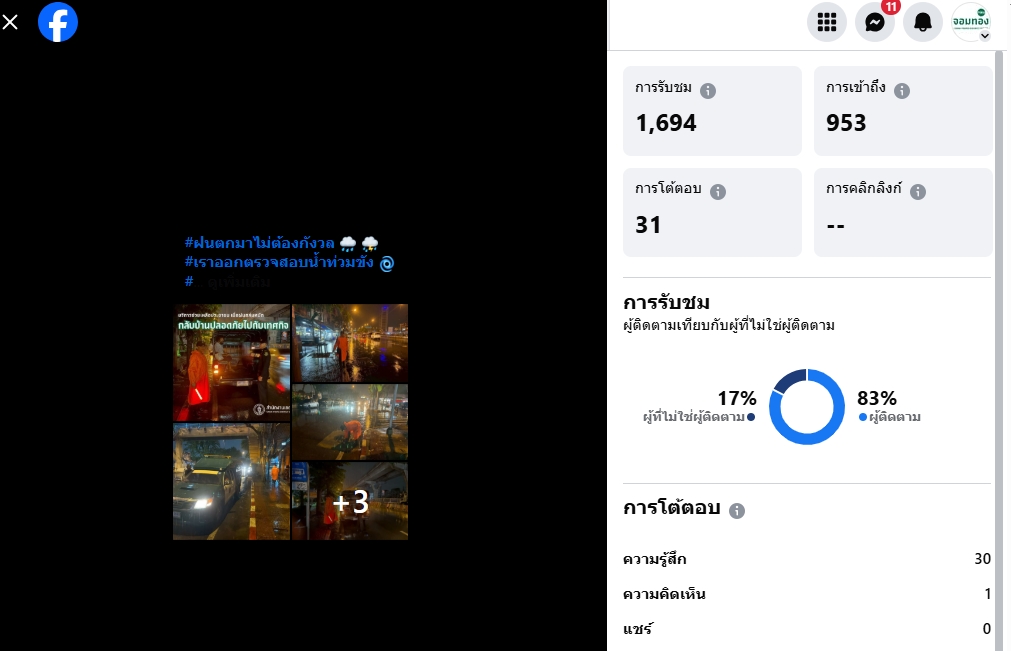Screen dimensions: 1011x651
Task: Close the photo viewer with X icon
Action: pos(10,23)
